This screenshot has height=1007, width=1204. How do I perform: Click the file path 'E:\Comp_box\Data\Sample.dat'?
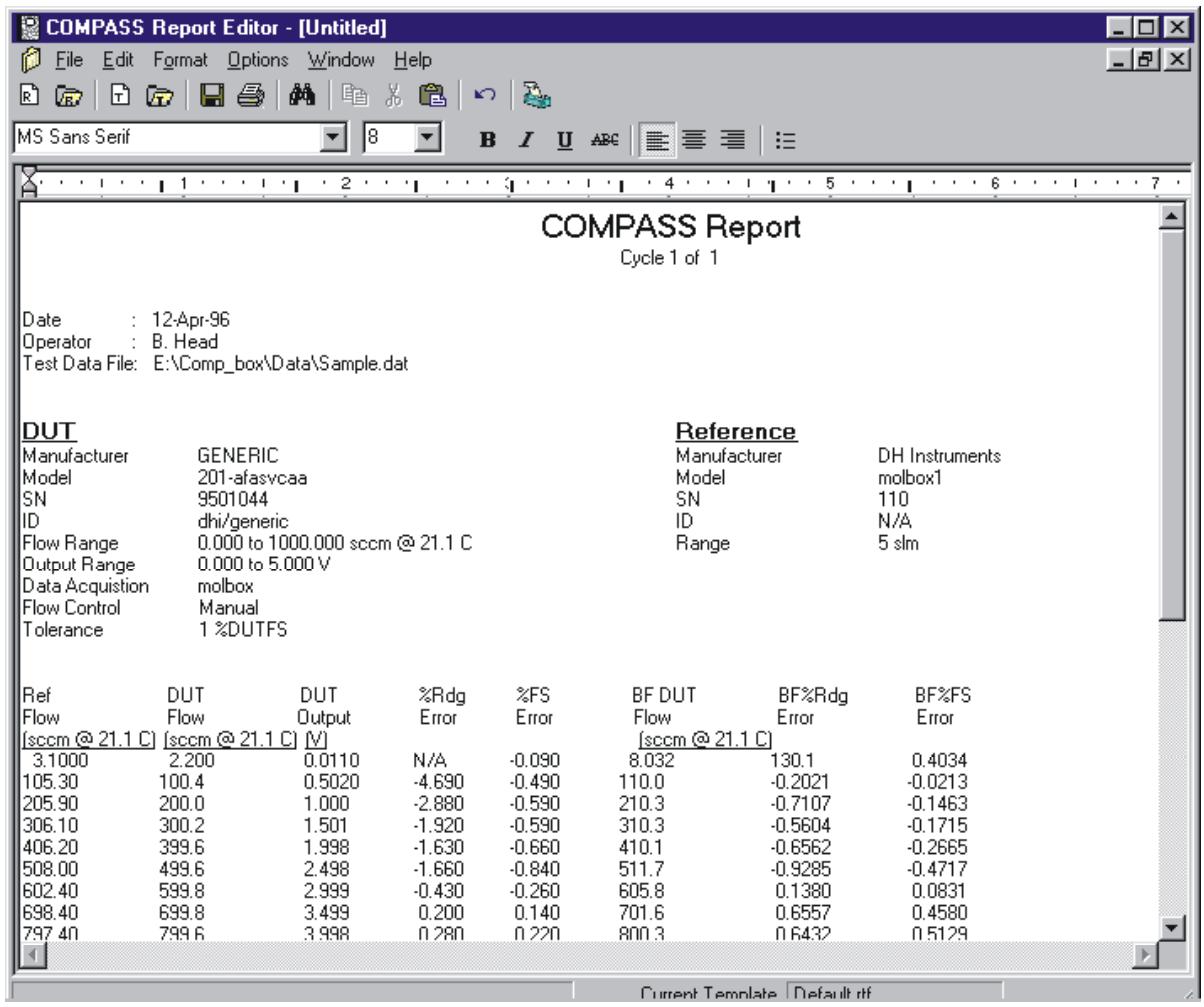point(281,362)
